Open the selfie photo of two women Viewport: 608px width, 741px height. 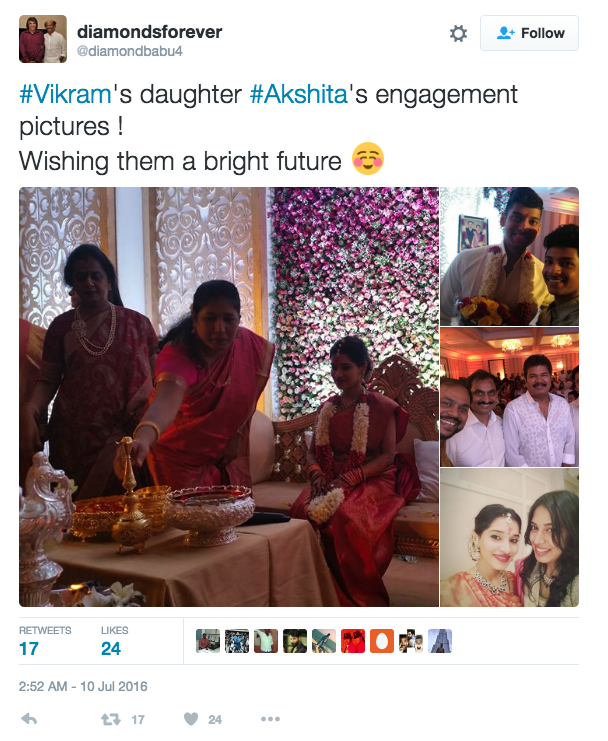pyautogui.click(x=510, y=538)
